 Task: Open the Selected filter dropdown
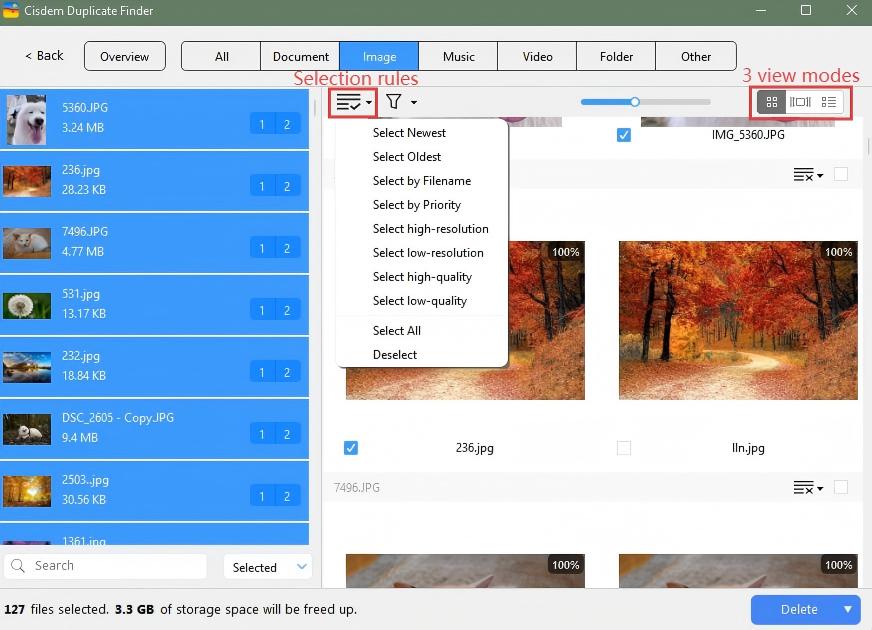click(x=268, y=567)
